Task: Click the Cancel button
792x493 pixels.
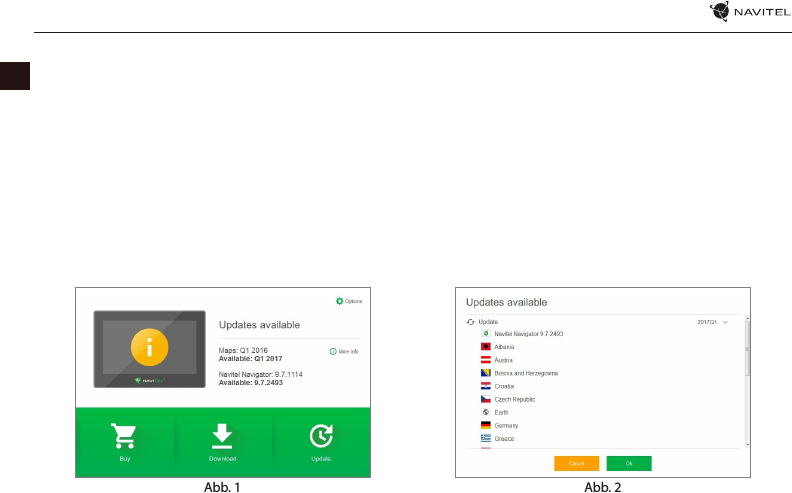Action: pyautogui.click(x=576, y=463)
